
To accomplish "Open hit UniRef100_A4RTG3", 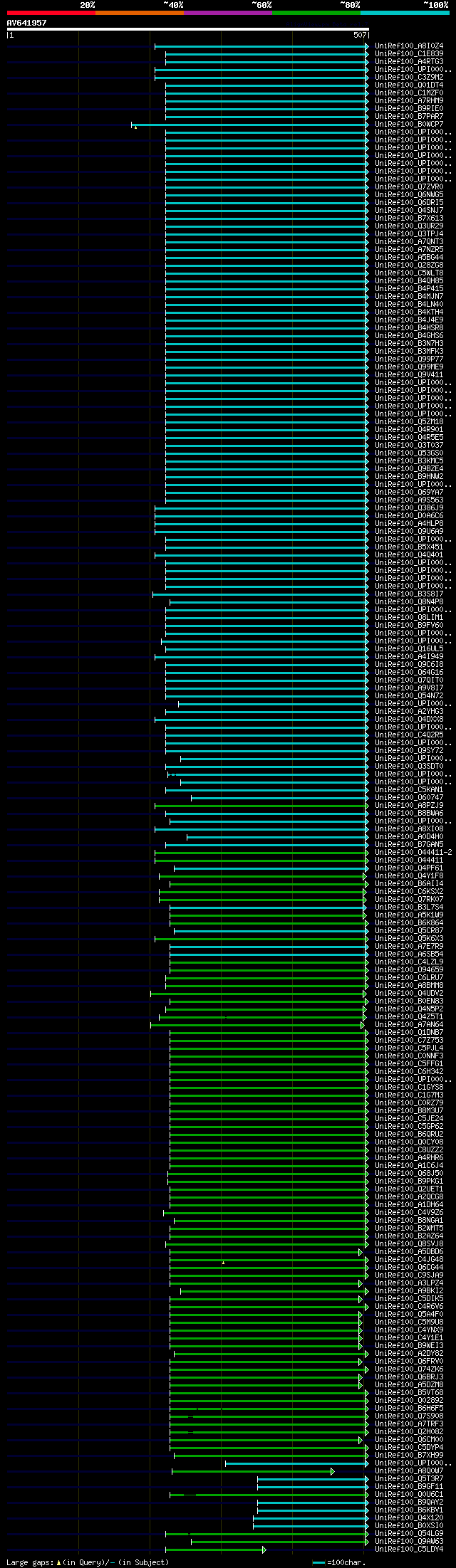I will pyautogui.click(x=409, y=62).
